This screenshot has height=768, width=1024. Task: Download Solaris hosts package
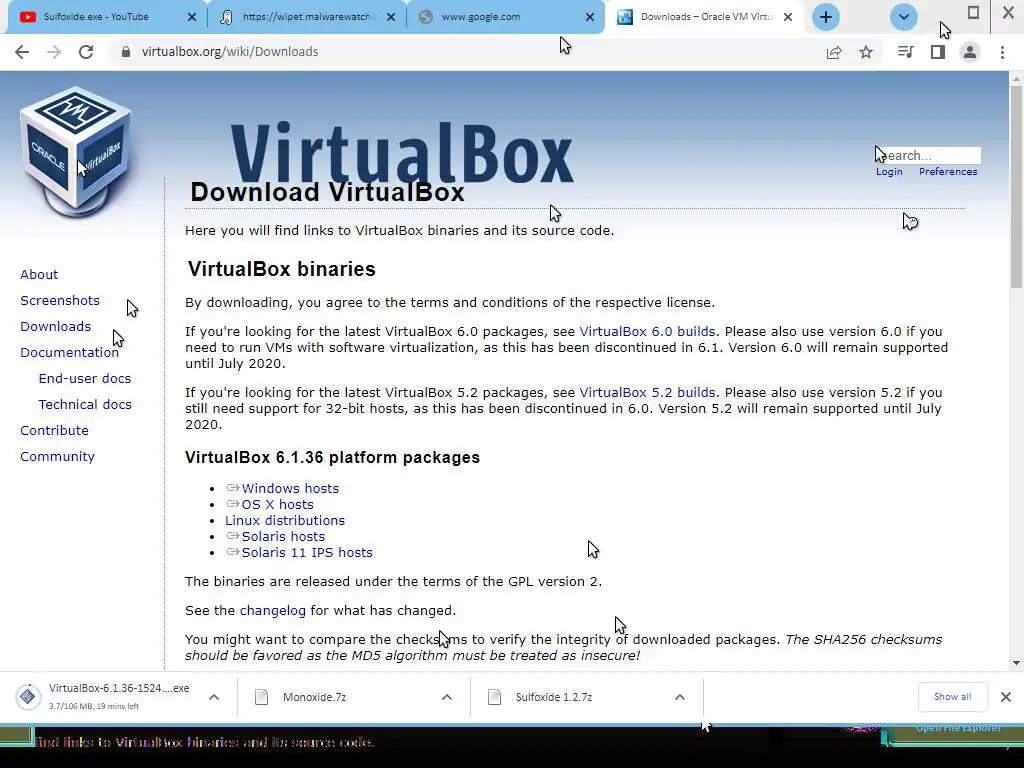click(283, 537)
